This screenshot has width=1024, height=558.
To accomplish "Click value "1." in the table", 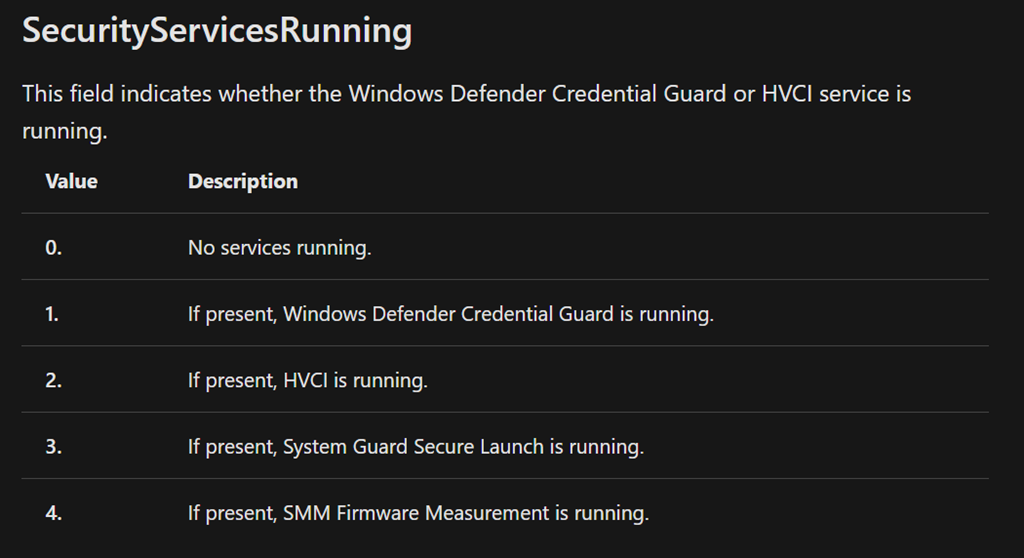I will [53, 313].
